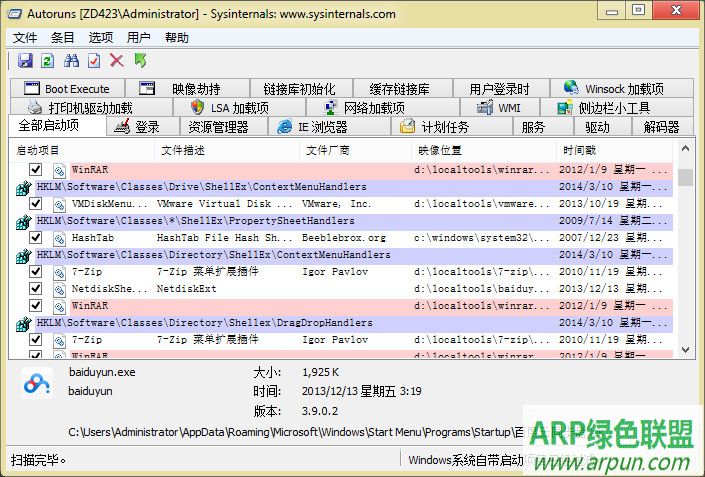This screenshot has width=705, height=477.
Task: Open the 用户 menu
Action: pyautogui.click(x=138, y=37)
